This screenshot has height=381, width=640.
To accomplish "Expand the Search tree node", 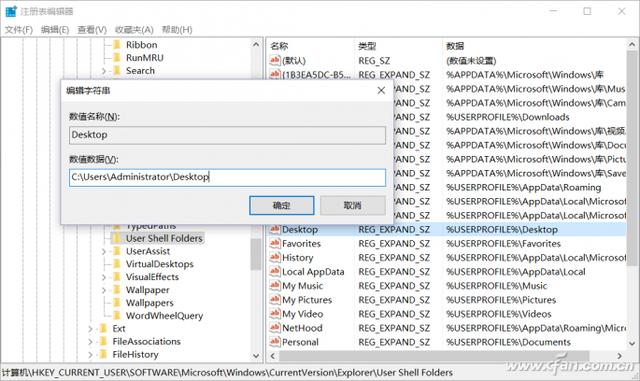I will click(x=104, y=71).
